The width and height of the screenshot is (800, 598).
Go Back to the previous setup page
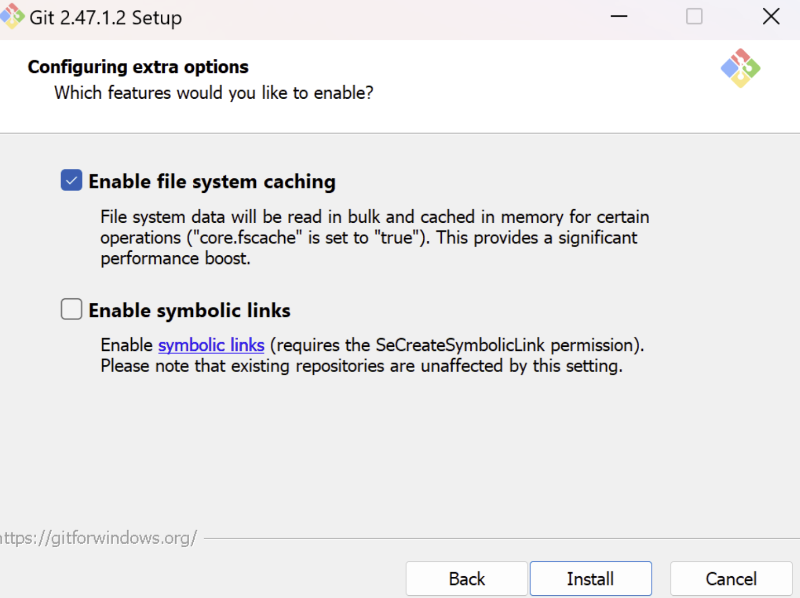tap(466, 579)
